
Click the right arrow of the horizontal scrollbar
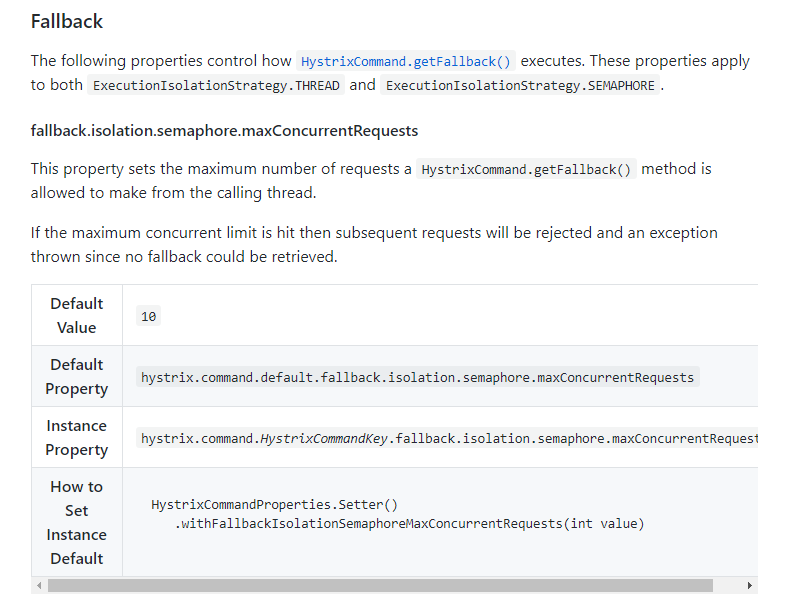[750, 585]
